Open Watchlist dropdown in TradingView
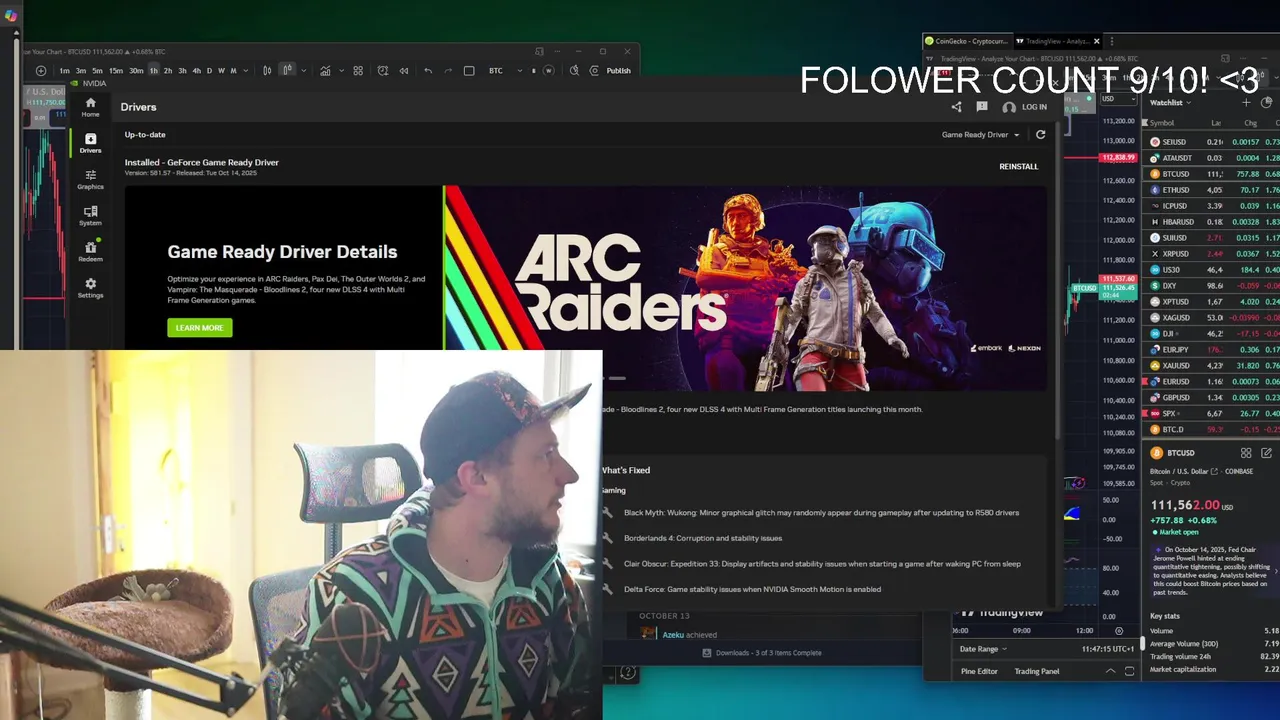The image size is (1280, 720). coord(1170,102)
